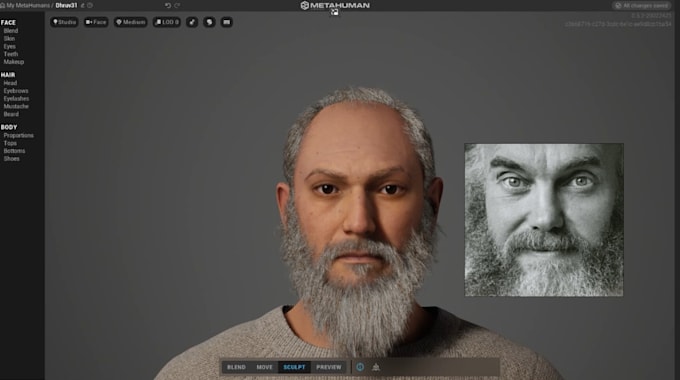Click the blue circular info icon in bottom bar

pyautogui.click(x=360, y=367)
